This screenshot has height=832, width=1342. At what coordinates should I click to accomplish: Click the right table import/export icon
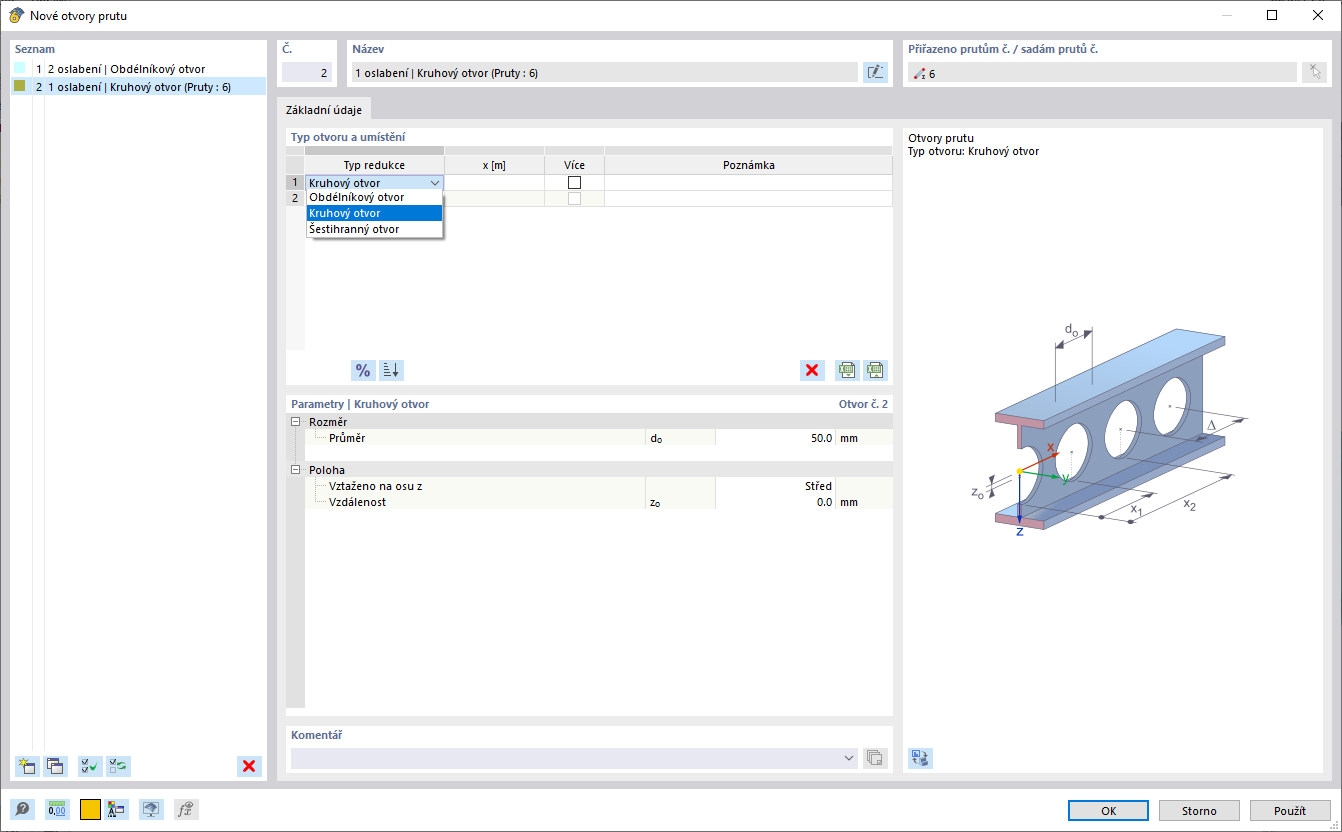pyautogui.click(x=876, y=370)
